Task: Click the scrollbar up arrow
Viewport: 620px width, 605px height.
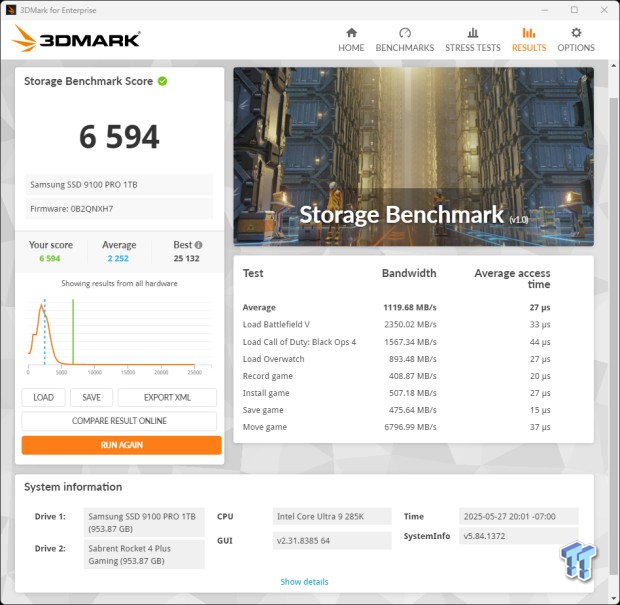Action: pyautogui.click(x=613, y=65)
